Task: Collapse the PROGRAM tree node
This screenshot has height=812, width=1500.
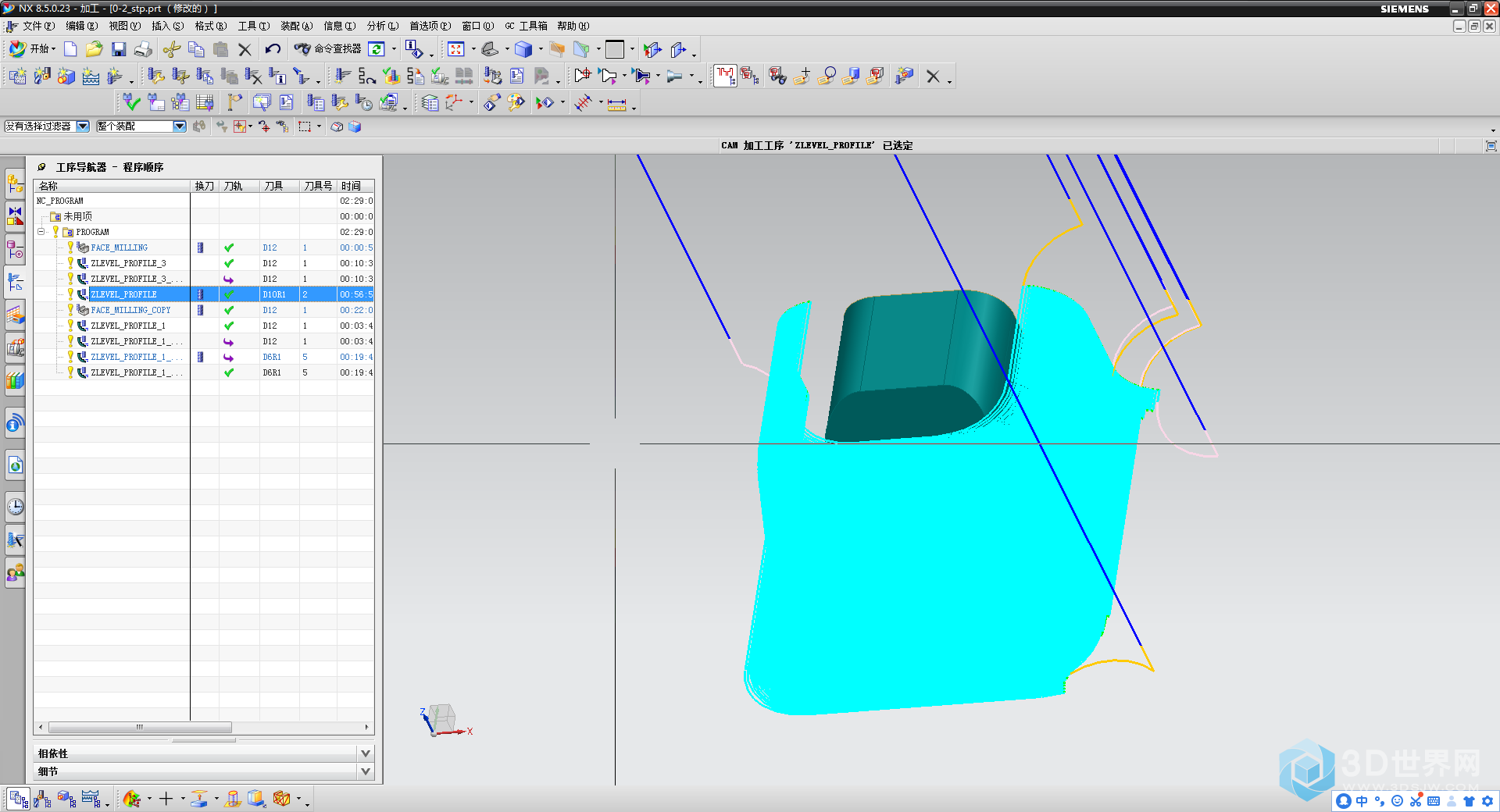Action: [41, 232]
